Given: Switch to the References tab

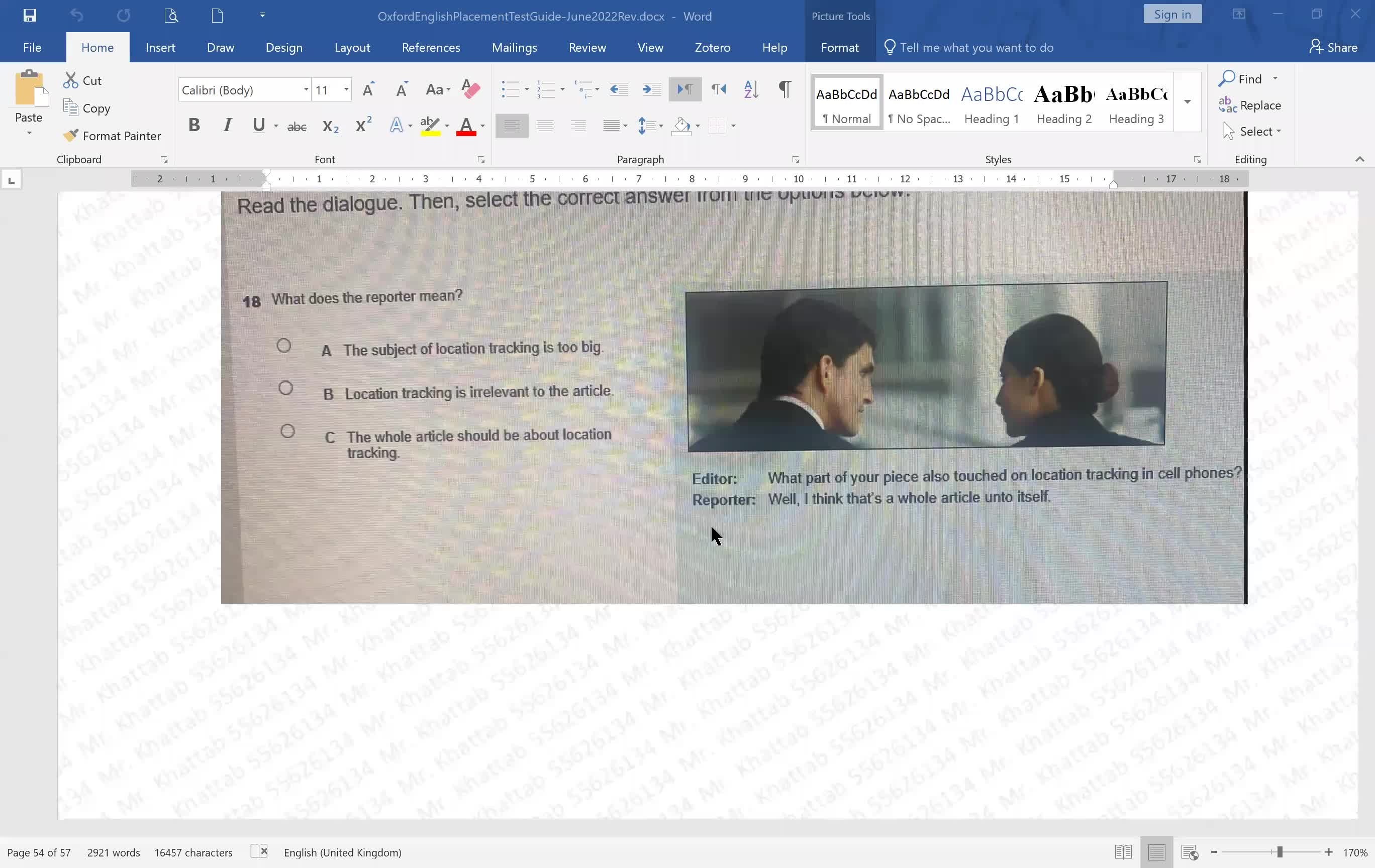Looking at the screenshot, I should 431,47.
